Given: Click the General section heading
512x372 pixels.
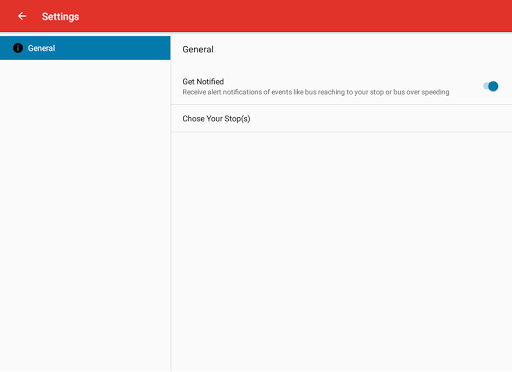Looking at the screenshot, I should point(198,49).
